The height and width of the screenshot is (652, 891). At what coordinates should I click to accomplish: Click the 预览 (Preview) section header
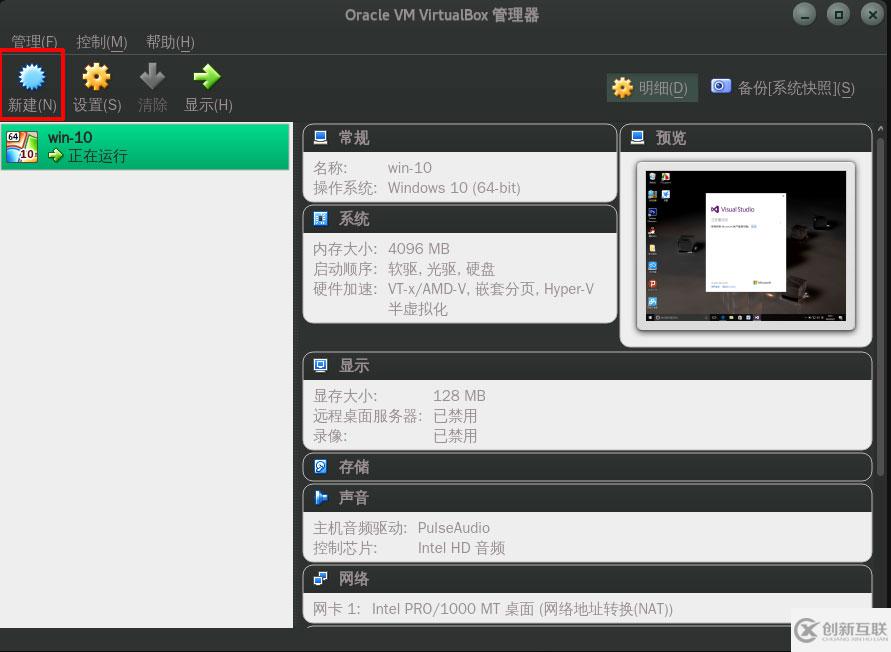tap(746, 138)
